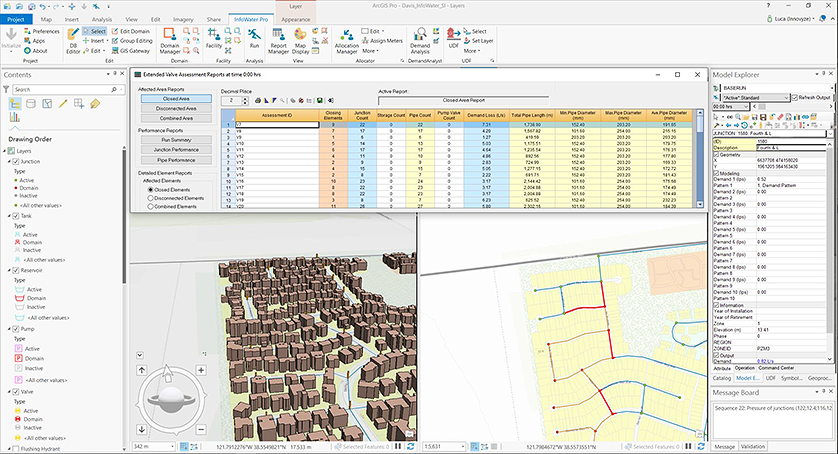The image size is (838, 454).
Task: Open the Active Standard dropdown in Model Explorer
Action: click(x=786, y=98)
